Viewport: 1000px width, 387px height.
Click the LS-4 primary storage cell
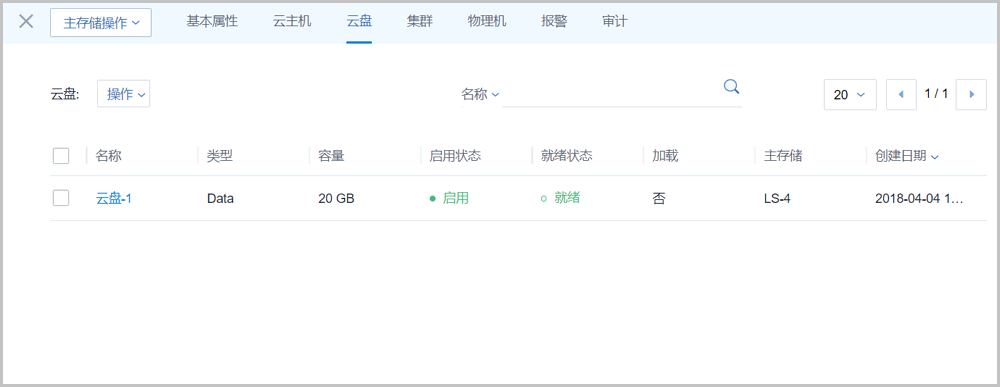click(777, 199)
